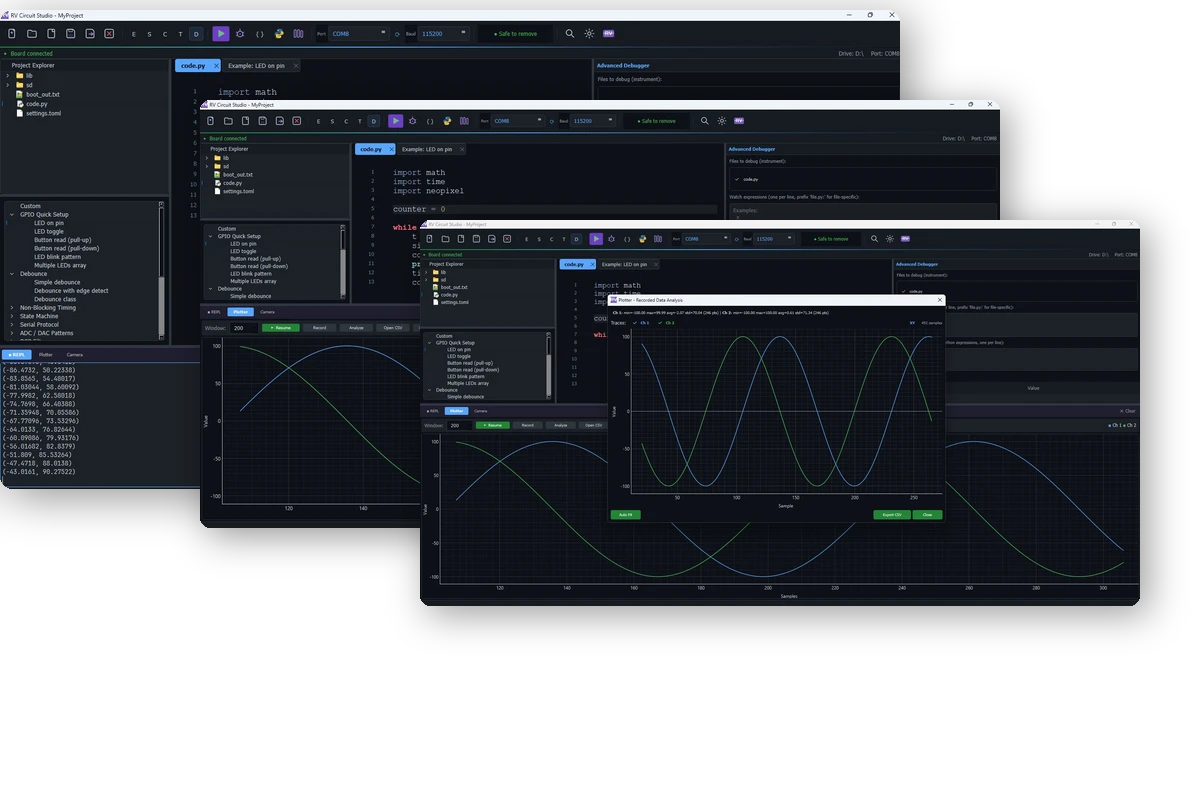Image resolution: width=1200 pixels, height=800 pixels.
Task: Open the 115200 baud dropdown in back window
Action: pyautogui.click(x=443, y=34)
